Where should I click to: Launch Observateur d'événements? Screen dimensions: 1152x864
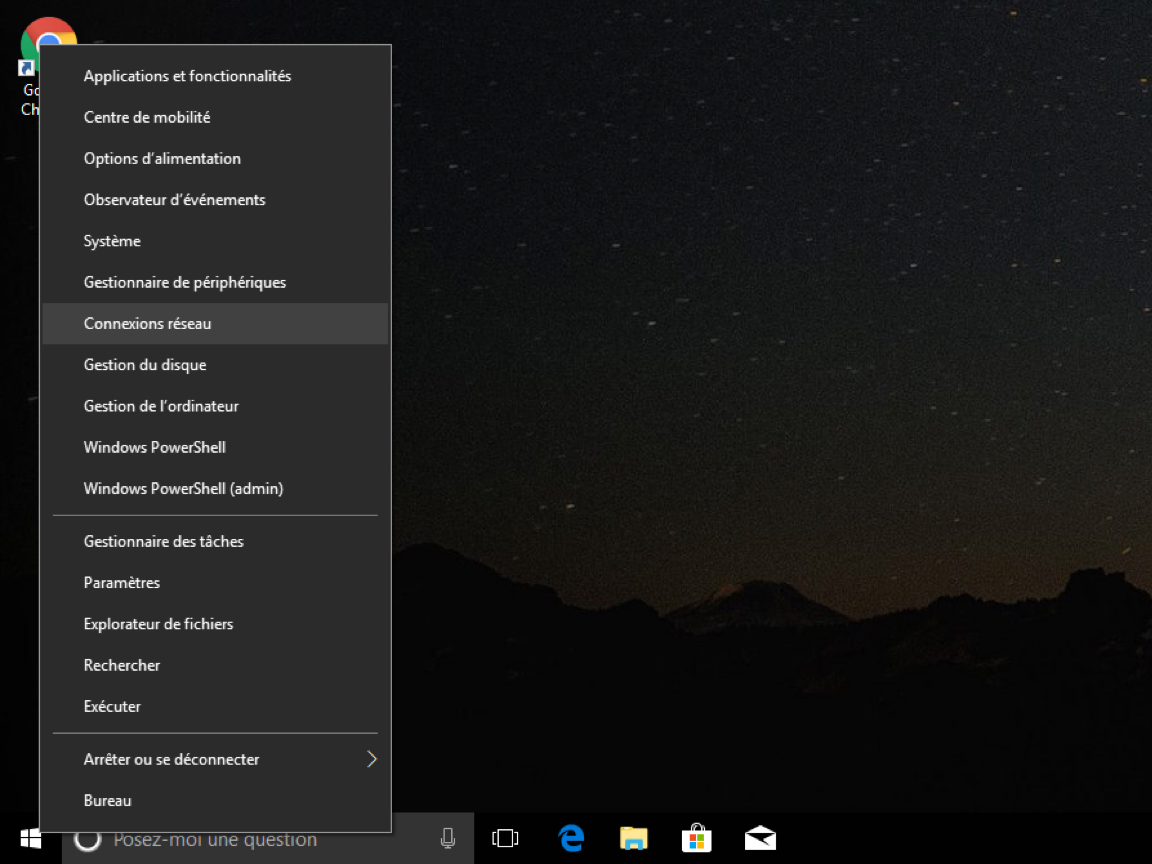(215, 199)
